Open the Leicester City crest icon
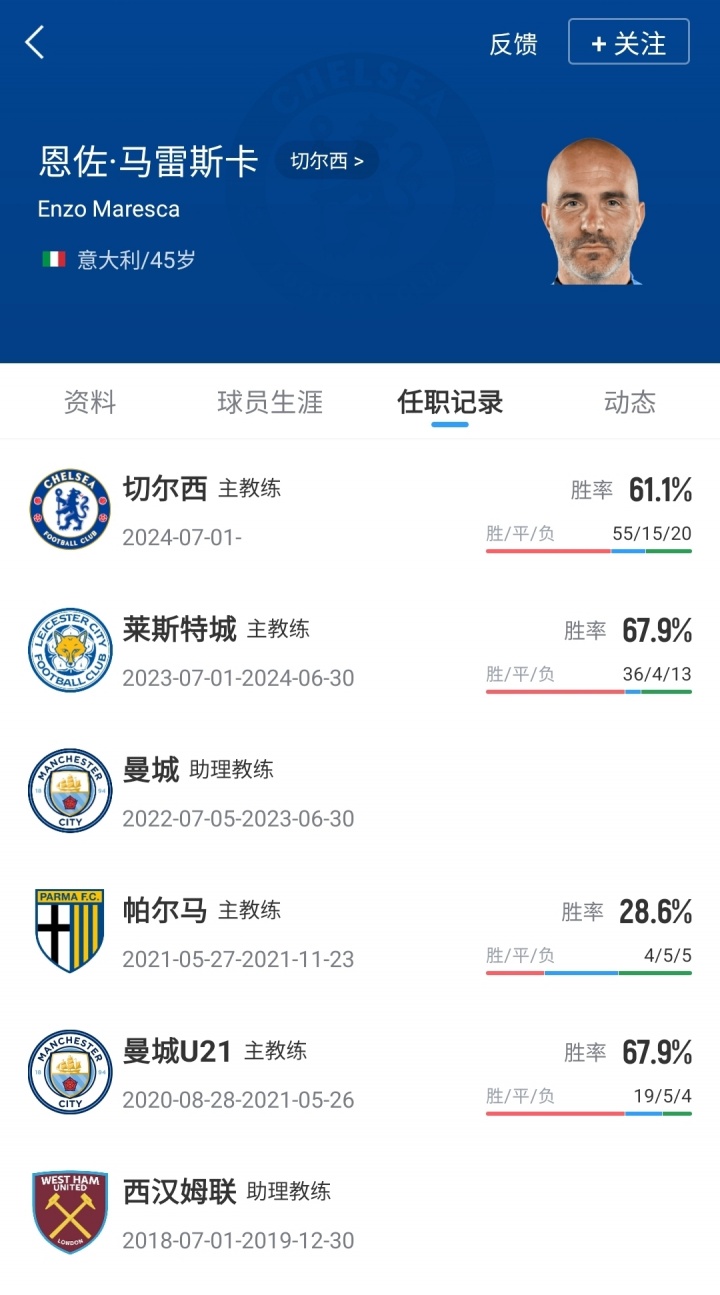This screenshot has height=1295, width=720. (x=70, y=650)
